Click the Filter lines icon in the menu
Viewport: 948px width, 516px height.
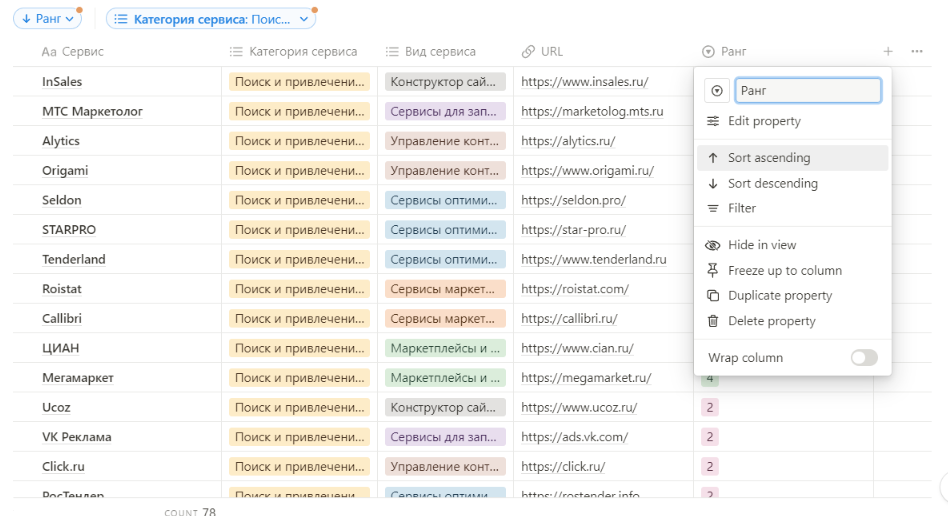click(713, 208)
